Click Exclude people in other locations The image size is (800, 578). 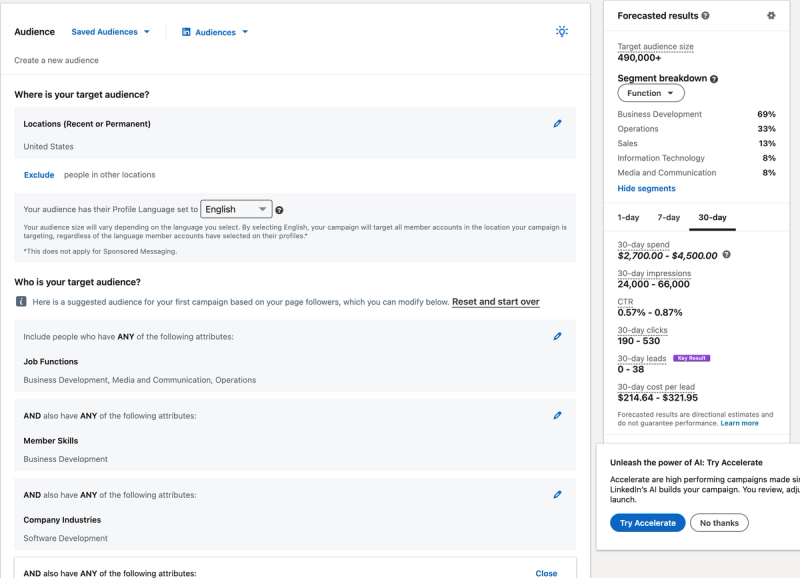[x=39, y=175]
